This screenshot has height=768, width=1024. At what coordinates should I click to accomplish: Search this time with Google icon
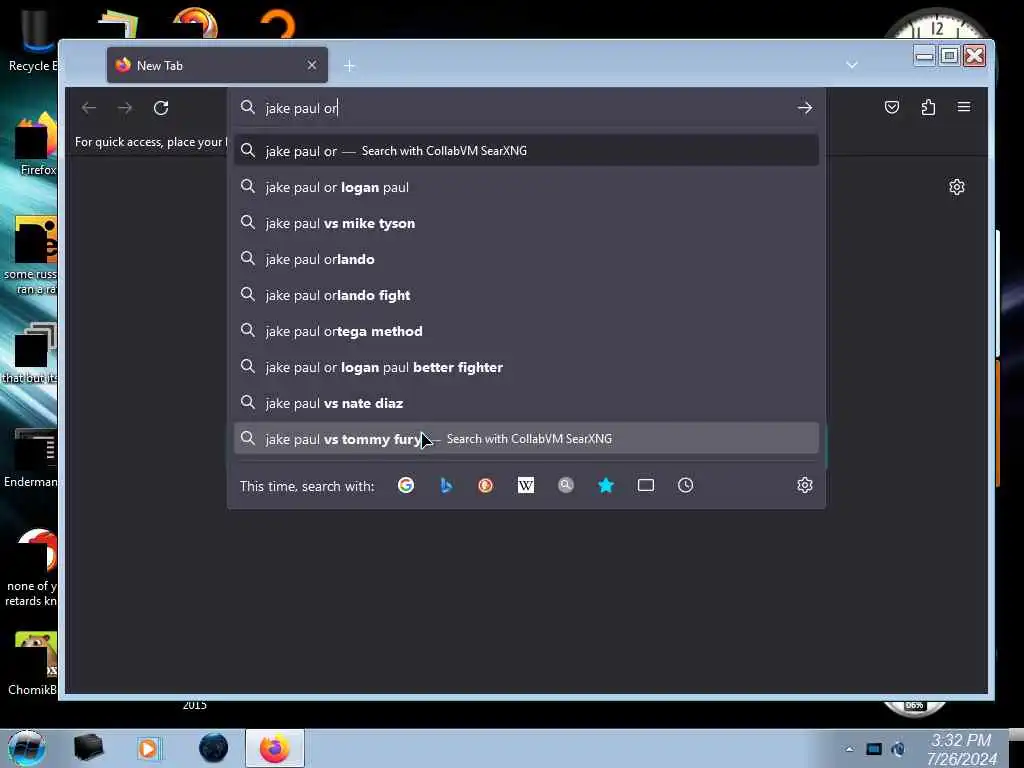click(406, 485)
